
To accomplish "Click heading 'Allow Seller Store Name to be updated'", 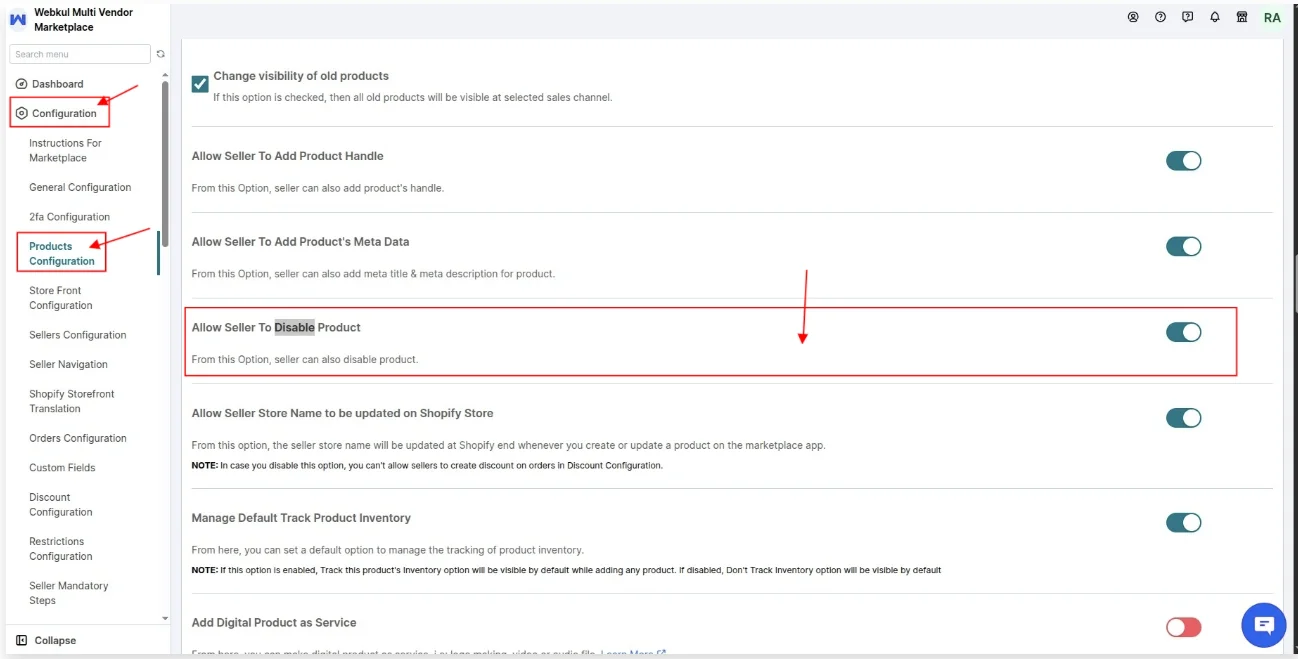I will click(x=342, y=413).
